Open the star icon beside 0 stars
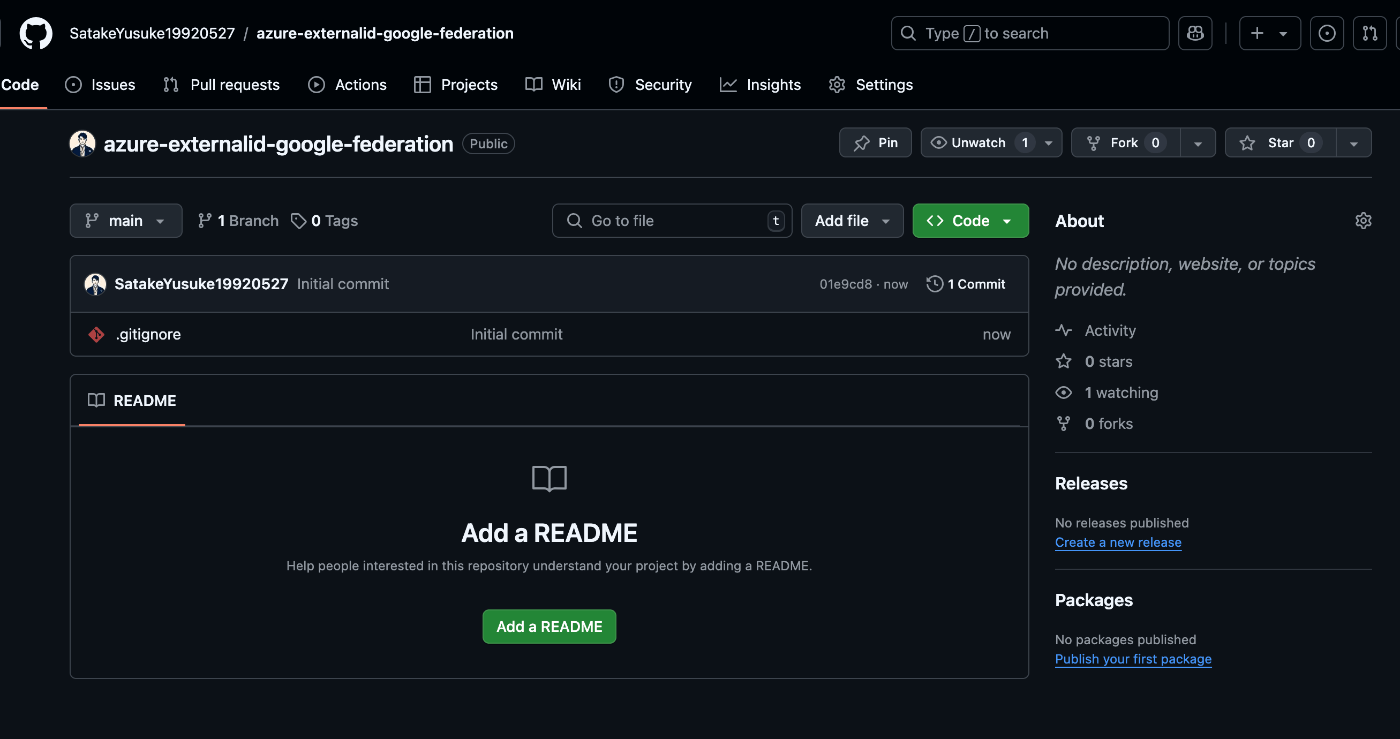 point(1064,362)
